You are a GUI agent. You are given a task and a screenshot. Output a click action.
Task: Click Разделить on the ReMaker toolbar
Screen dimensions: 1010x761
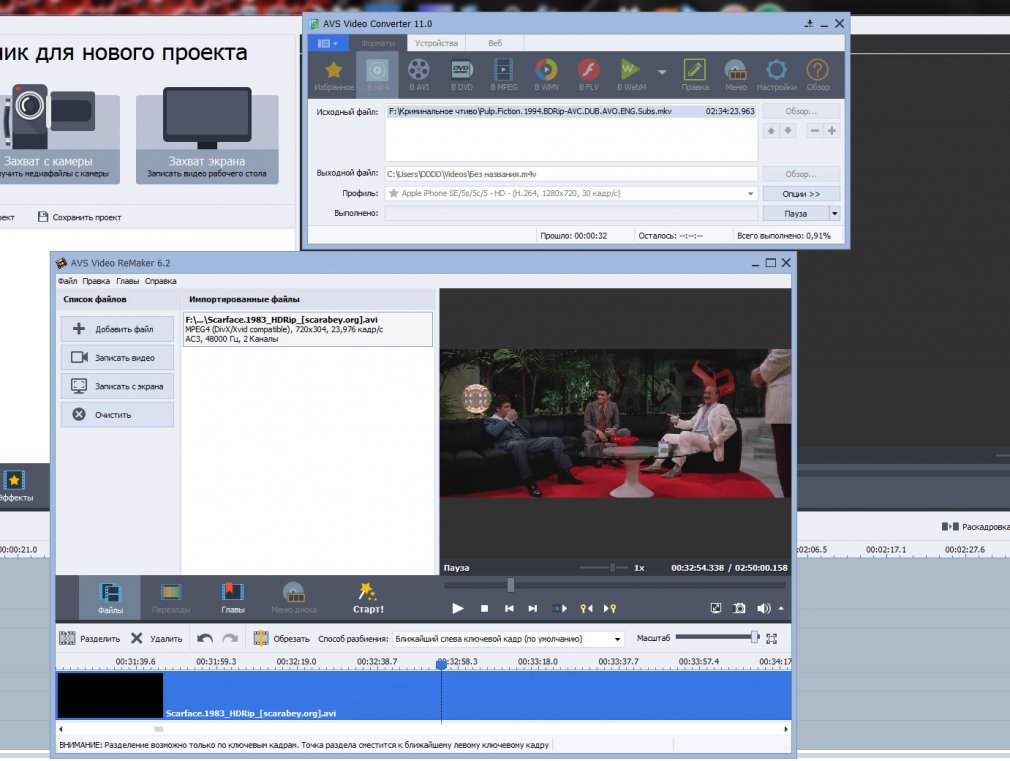click(90, 639)
